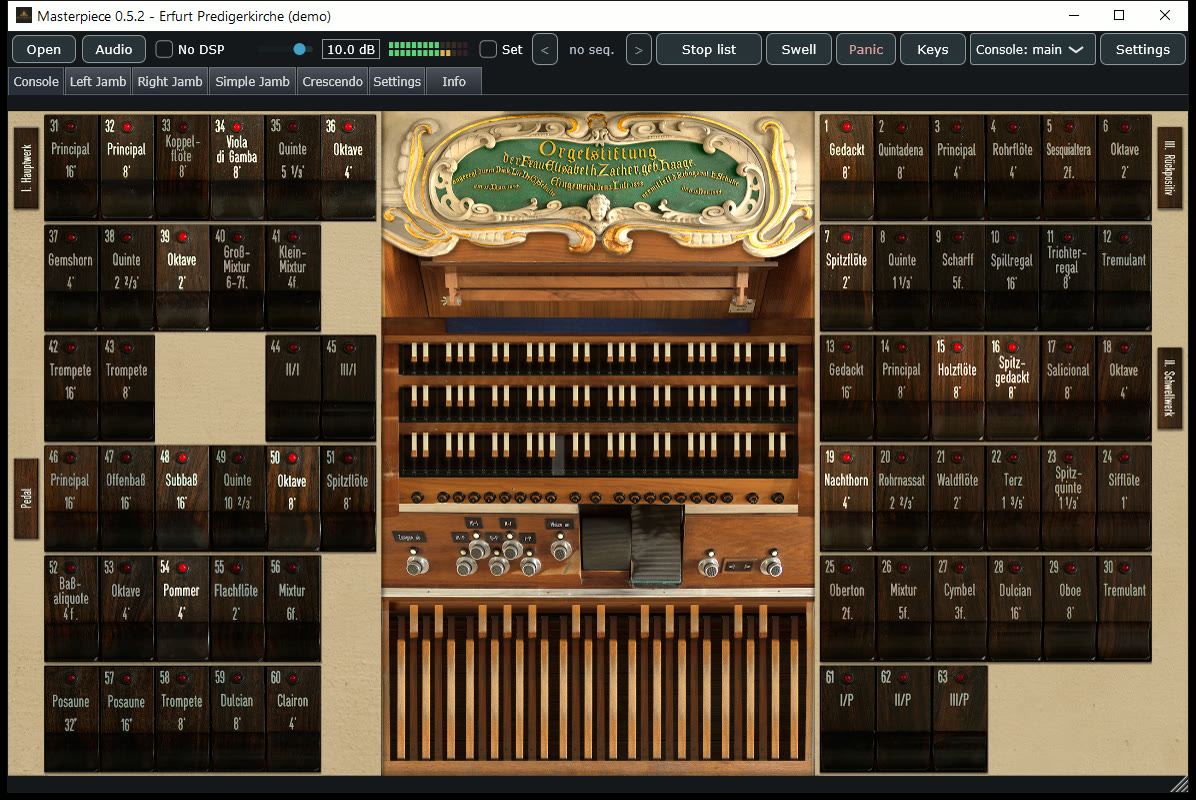Pull stop 11 Trichterregal 8'
Image resolution: width=1196 pixels, height=800 pixels.
pos(1069,278)
